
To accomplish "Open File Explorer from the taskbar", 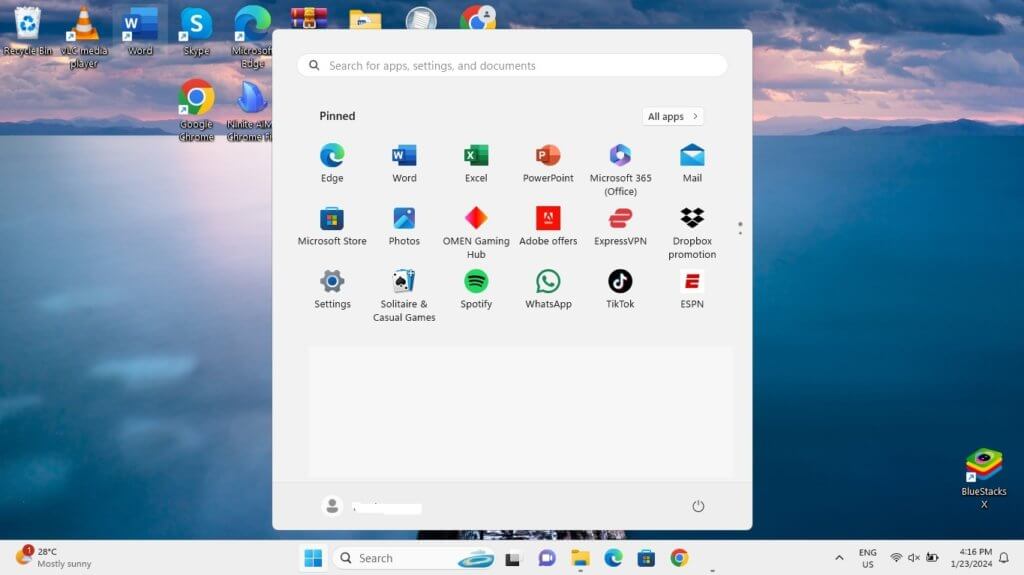I will coord(580,558).
